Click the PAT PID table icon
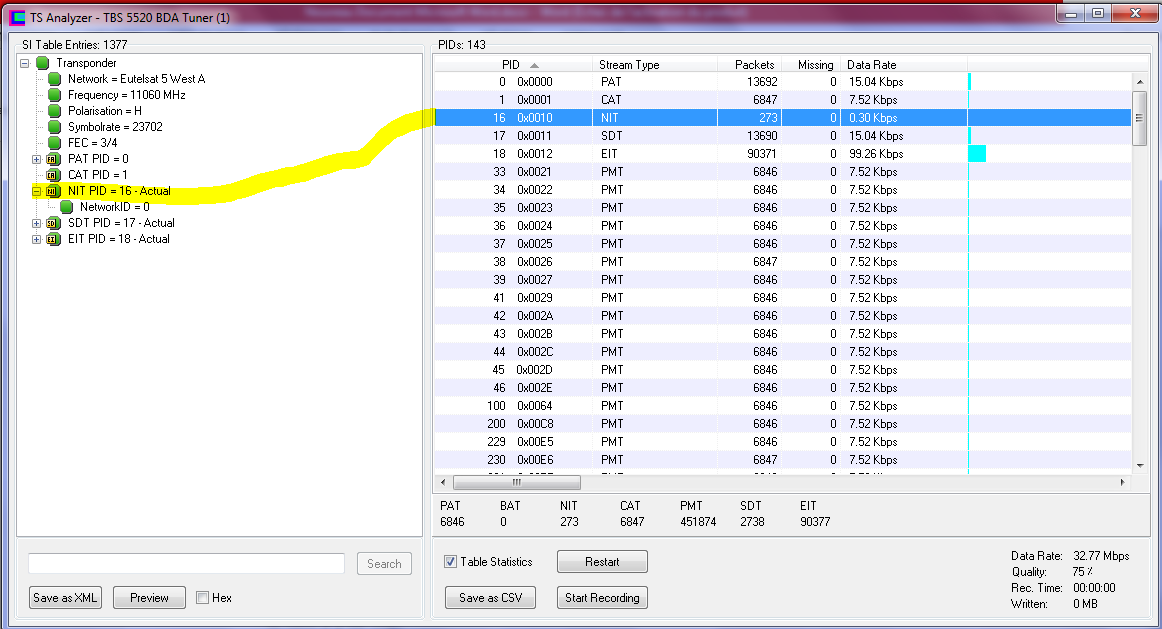This screenshot has height=629, width=1162. tap(54, 159)
